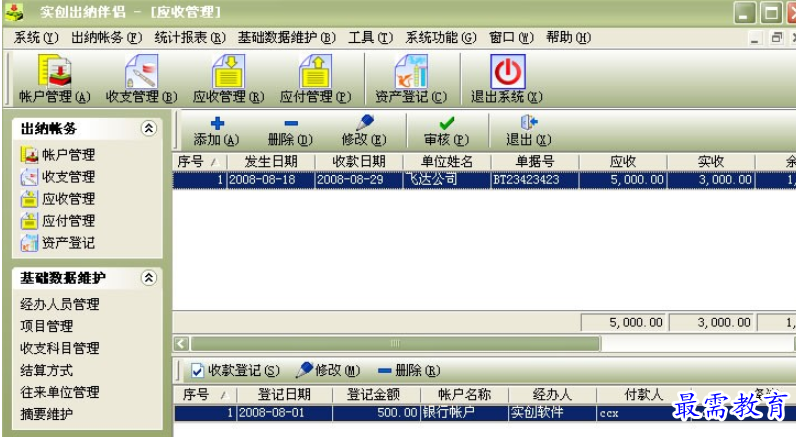Select date cell 2008-08-18

coord(271,180)
